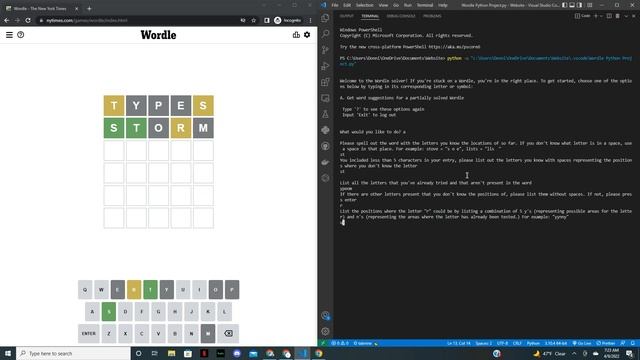Open VS Code View menu
This screenshot has height=360, width=640.
click(383, 5)
